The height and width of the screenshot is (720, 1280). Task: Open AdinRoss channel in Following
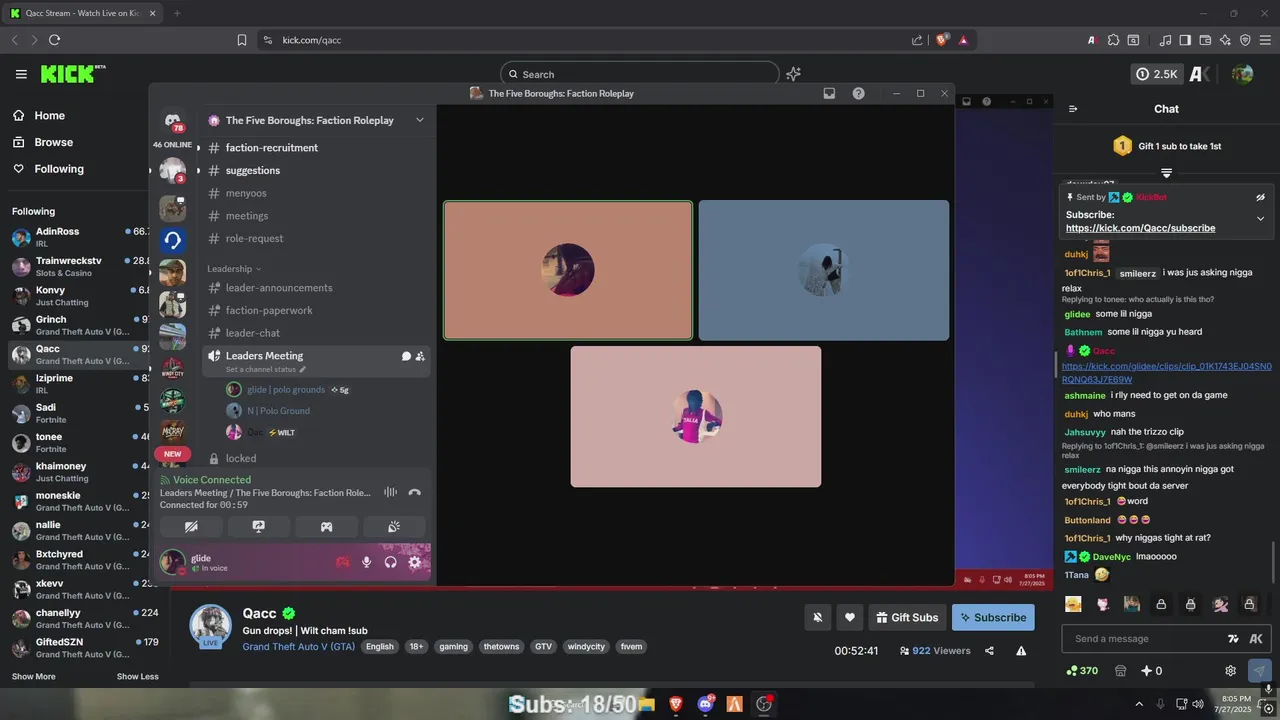tap(80, 237)
